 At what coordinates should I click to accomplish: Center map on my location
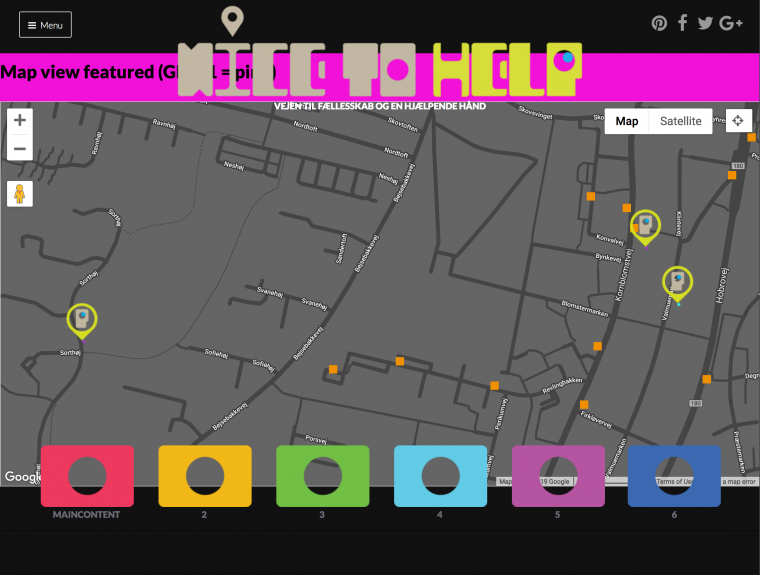(x=738, y=121)
